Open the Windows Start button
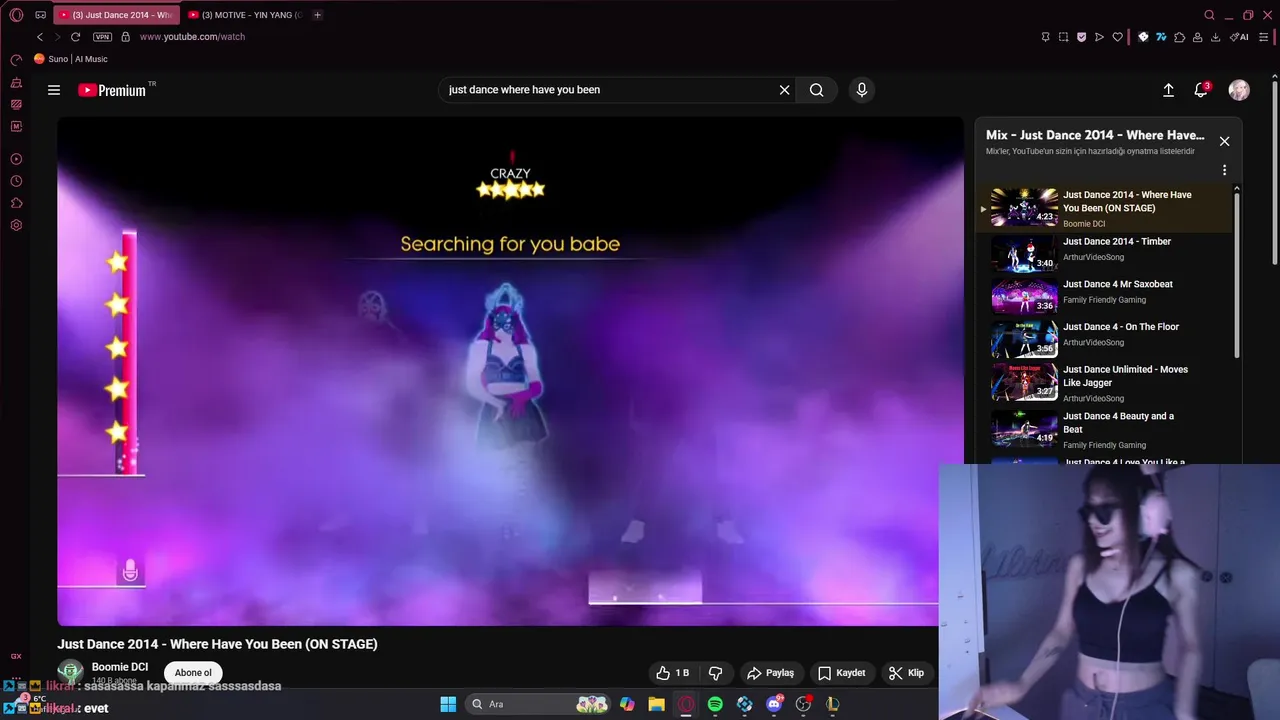The height and width of the screenshot is (720, 1280). tap(448, 704)
